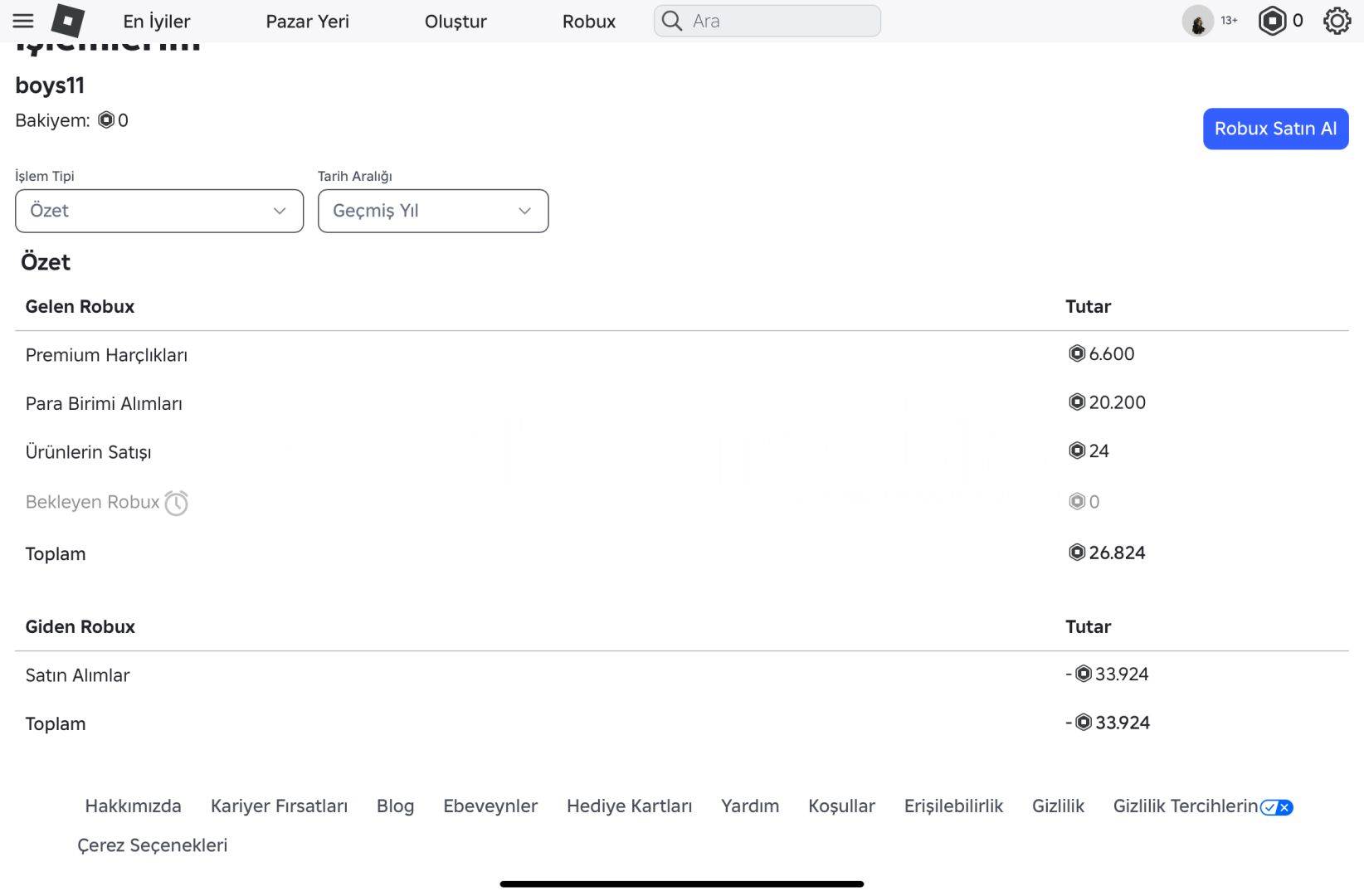This screenshot has height=896, width=1364.
Task: Click Robux icon next to 6.600
Action: [1077, 353]
